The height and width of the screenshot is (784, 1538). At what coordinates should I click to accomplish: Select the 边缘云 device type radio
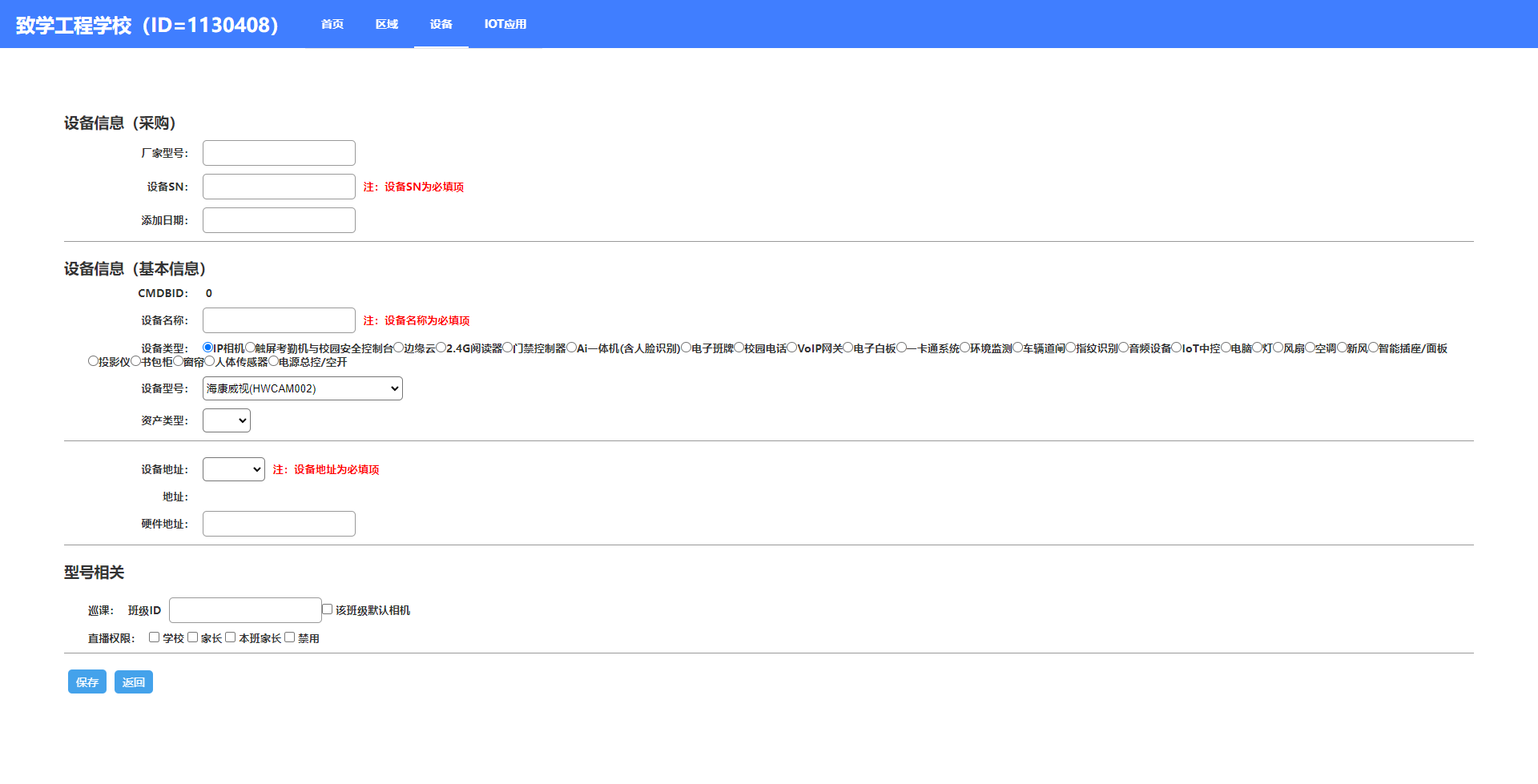click(399, 348)
